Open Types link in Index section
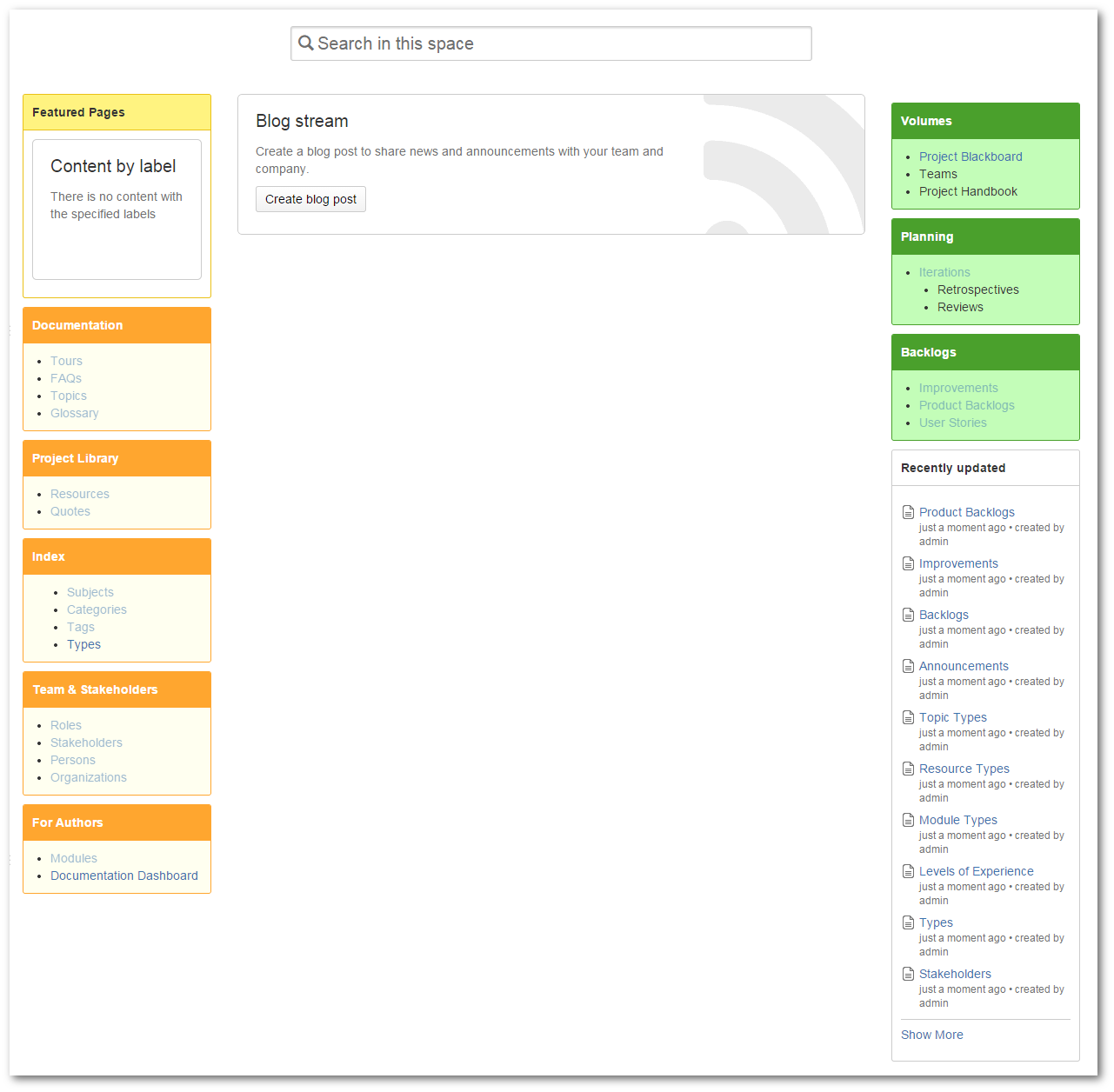This screenshot has width=1114, height=1092. coord(83,644)
